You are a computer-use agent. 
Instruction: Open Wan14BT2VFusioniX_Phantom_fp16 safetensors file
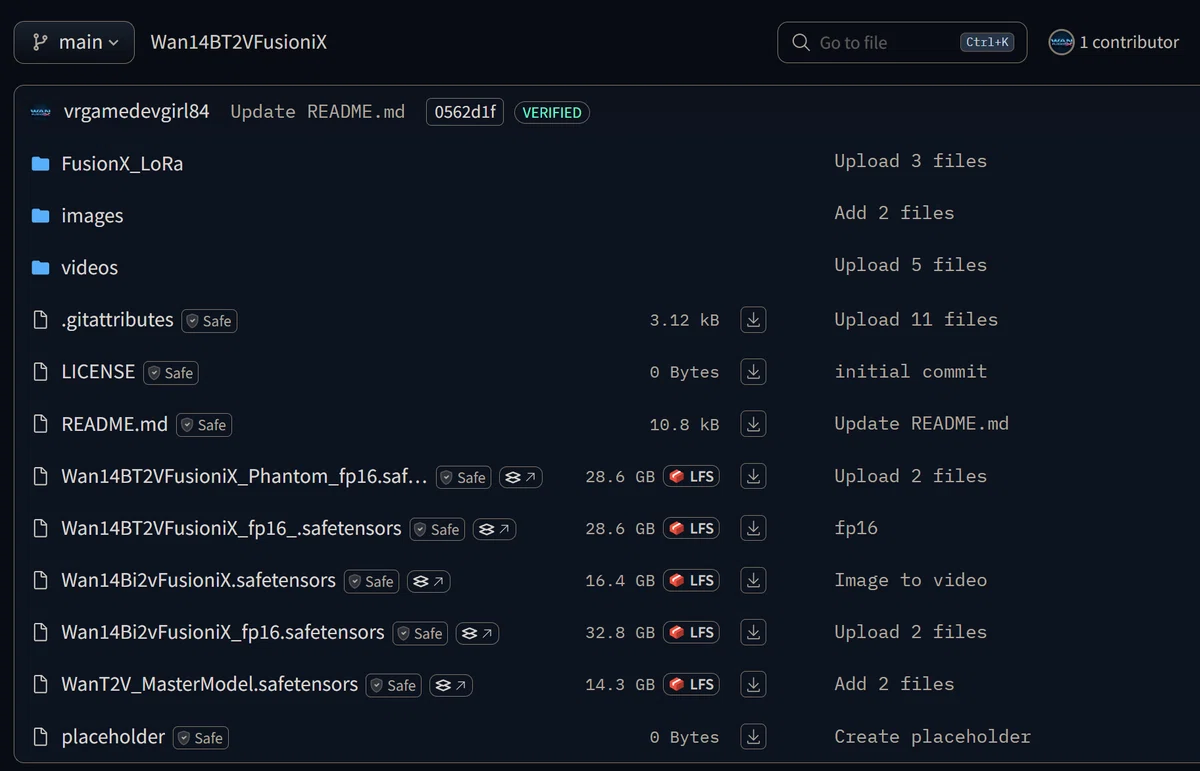click(244, 476)
